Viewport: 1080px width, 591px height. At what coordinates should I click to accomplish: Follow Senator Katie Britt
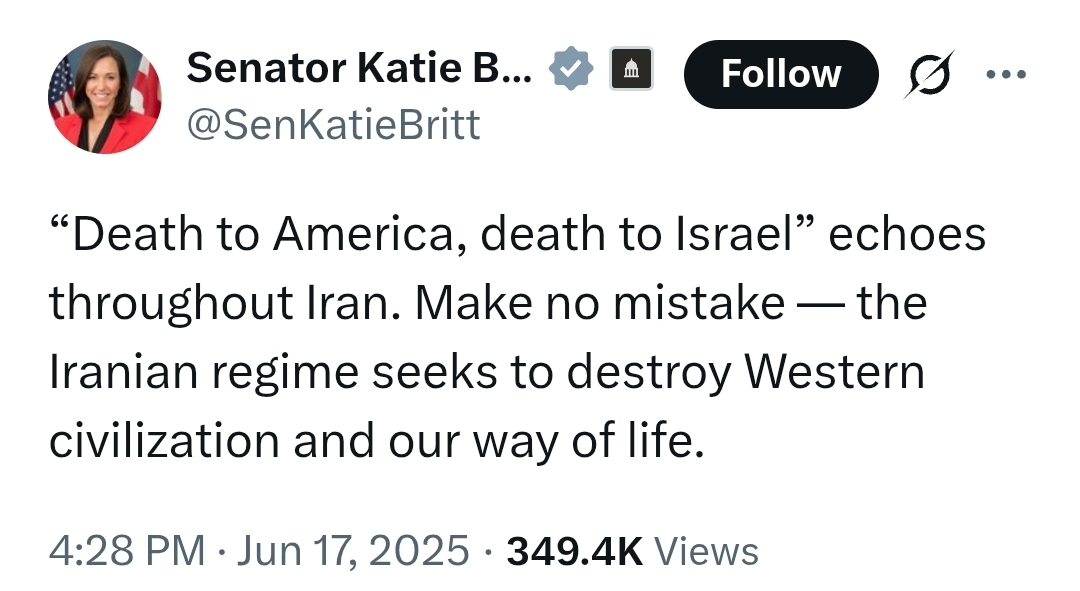(781, 74)
